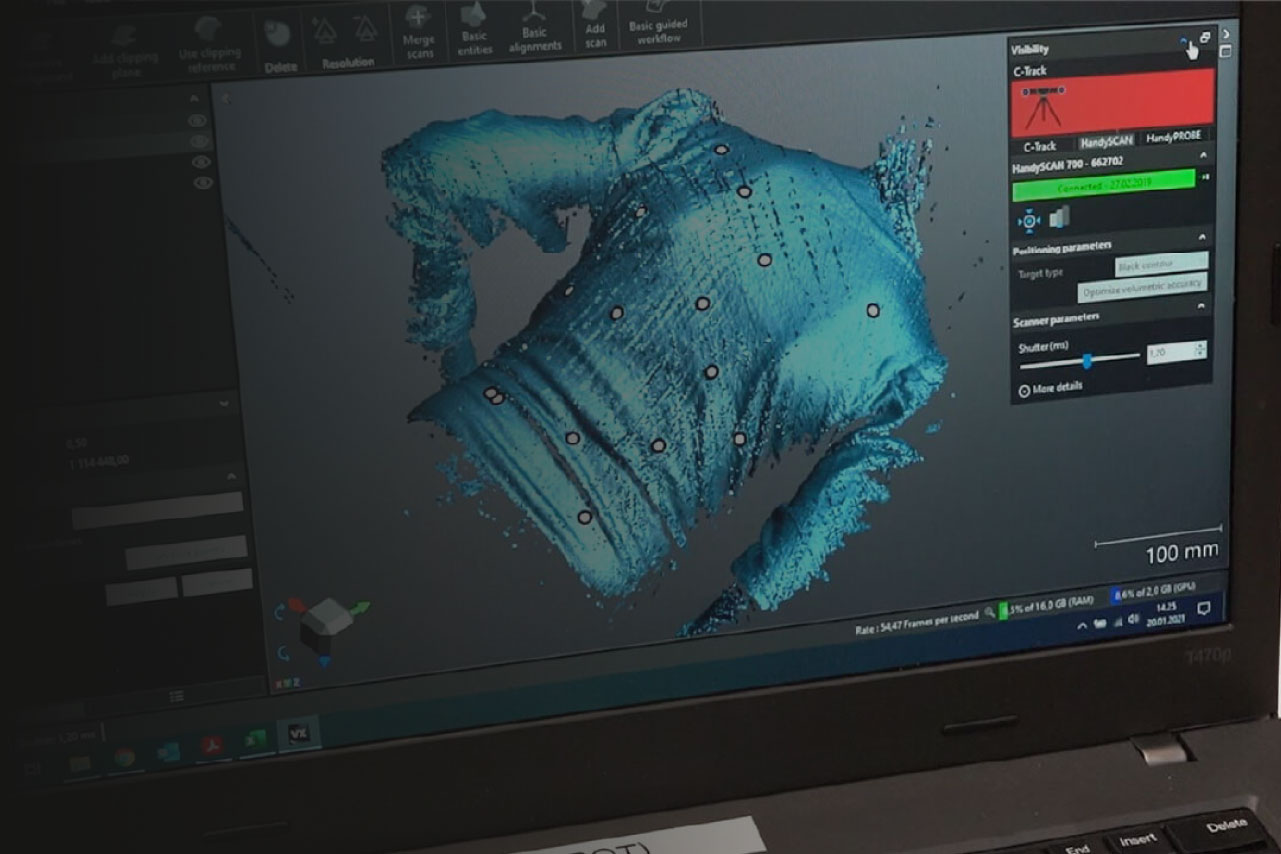Click the Shutter slider handle
1281x854 pixels.
pos(1087,360)
